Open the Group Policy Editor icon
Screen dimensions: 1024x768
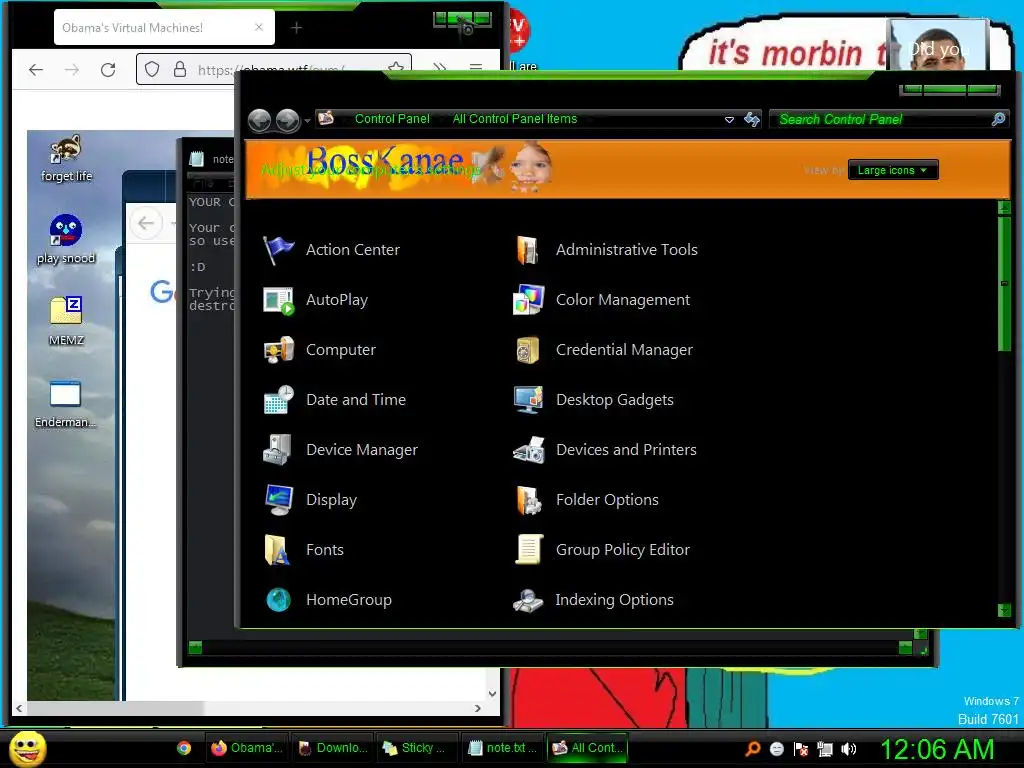pos(528,550)
